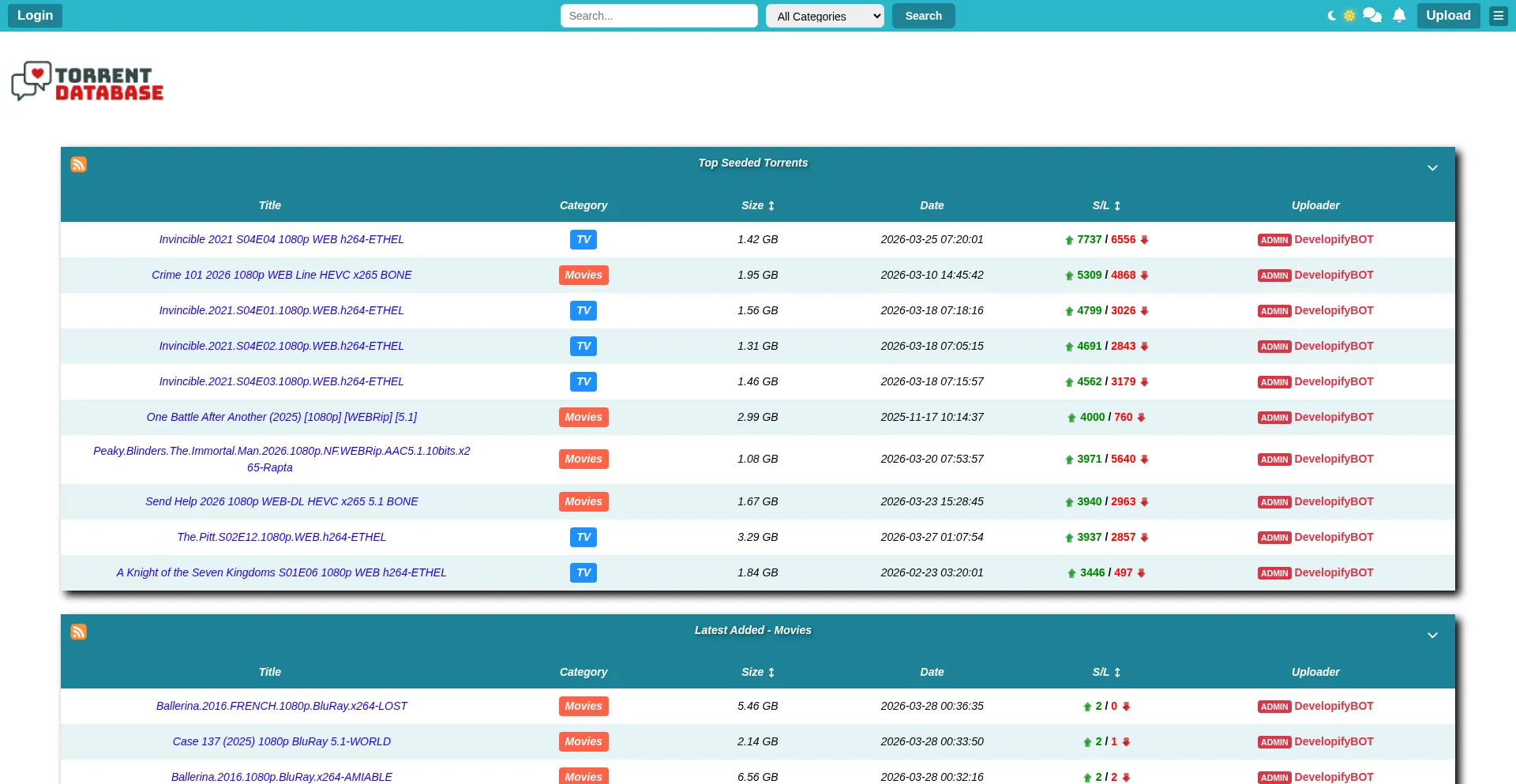Image resolution: width=1516 pixels, height=784 pixels.
Task: Click the Torrent Database logo
Action: click(x=88, y=81)
